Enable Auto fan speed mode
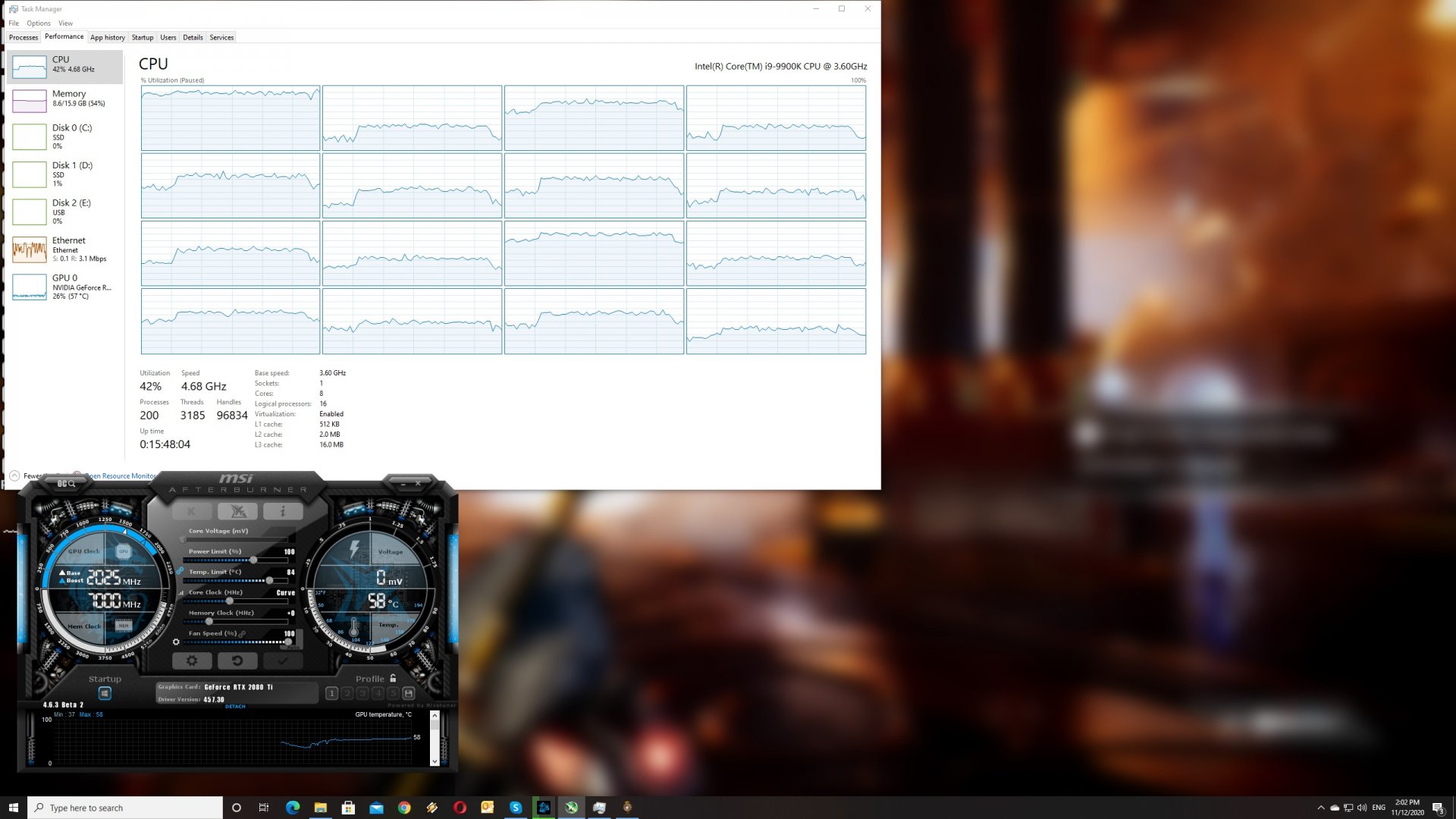Screen dimensions: 1456x819 click(x=294, y=647)
